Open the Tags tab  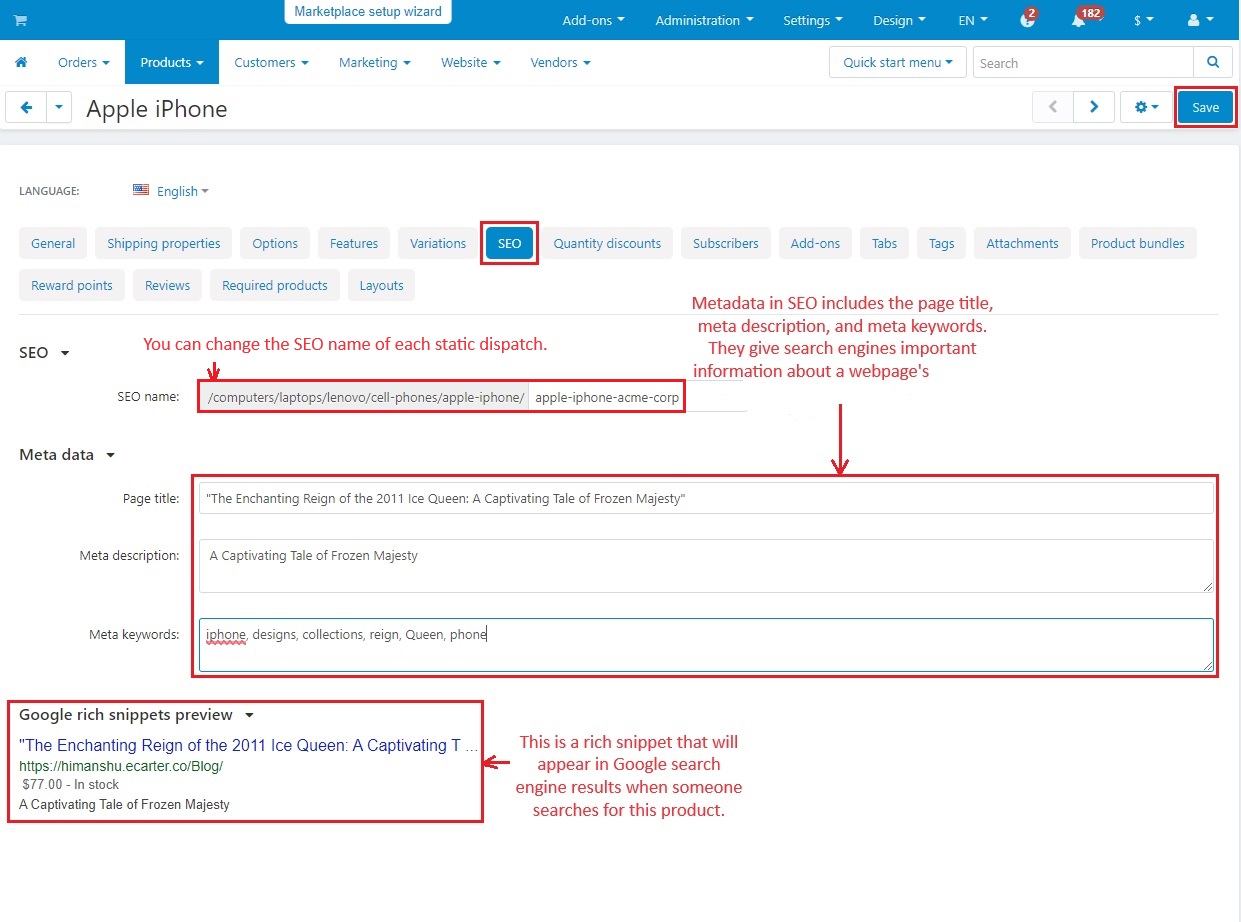coord(941,243)
